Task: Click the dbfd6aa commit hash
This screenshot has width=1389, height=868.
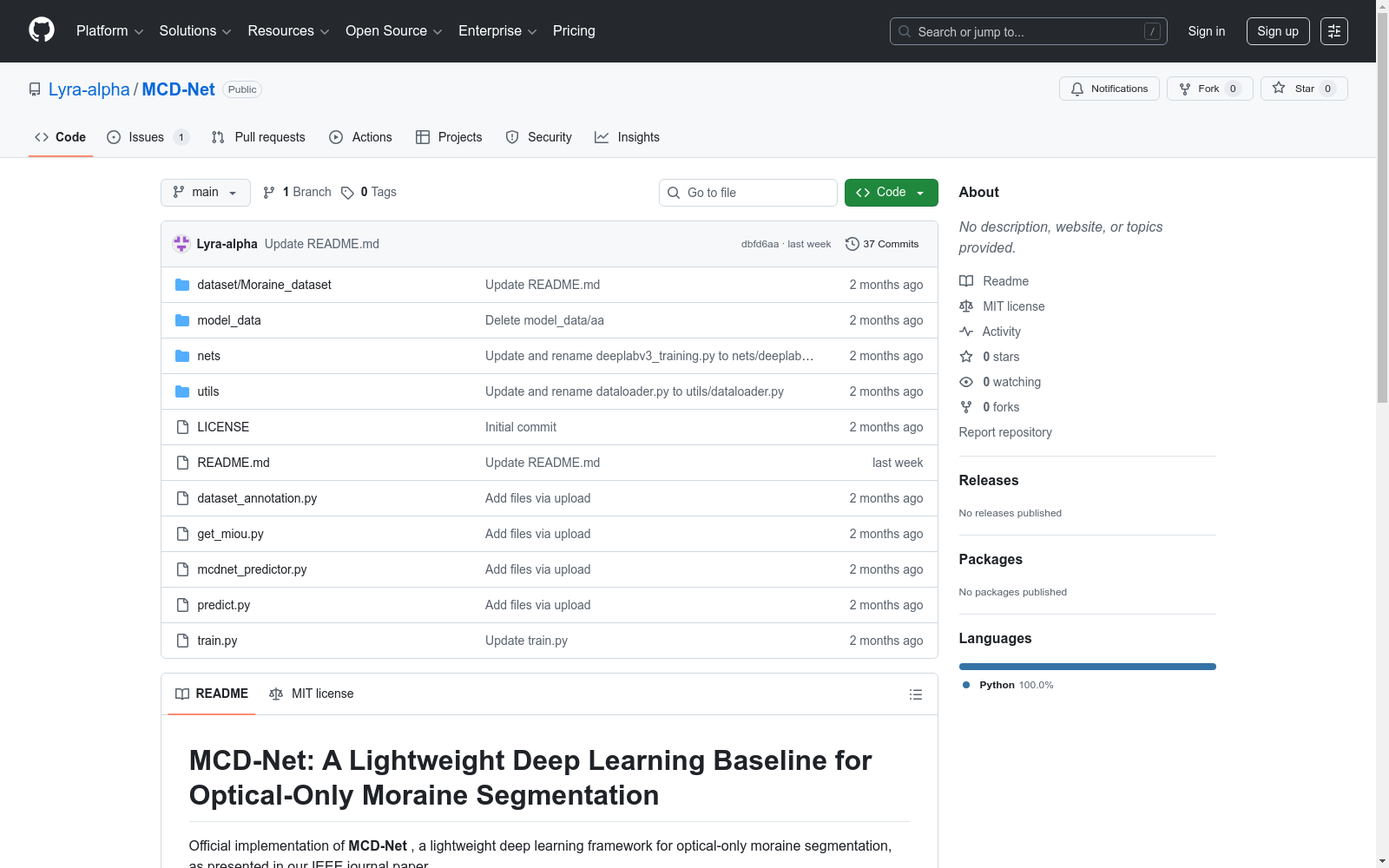Action: [x=760, y=244]
